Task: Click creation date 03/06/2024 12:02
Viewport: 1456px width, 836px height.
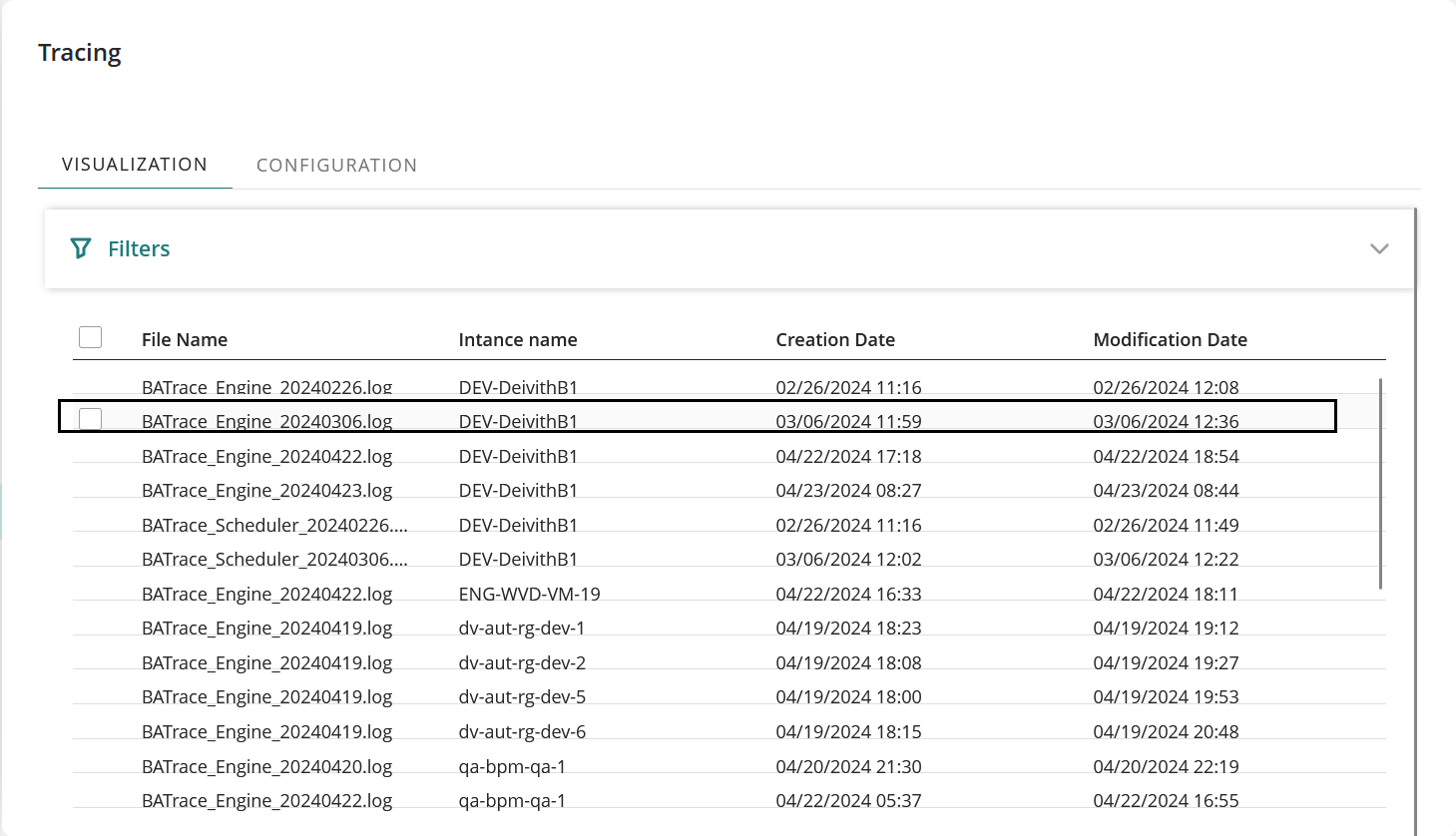Action: [x=849, y=559]
